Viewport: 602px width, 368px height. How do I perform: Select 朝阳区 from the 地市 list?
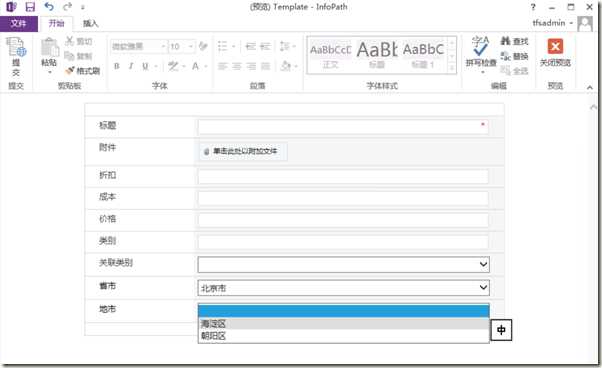coord(344,336)
